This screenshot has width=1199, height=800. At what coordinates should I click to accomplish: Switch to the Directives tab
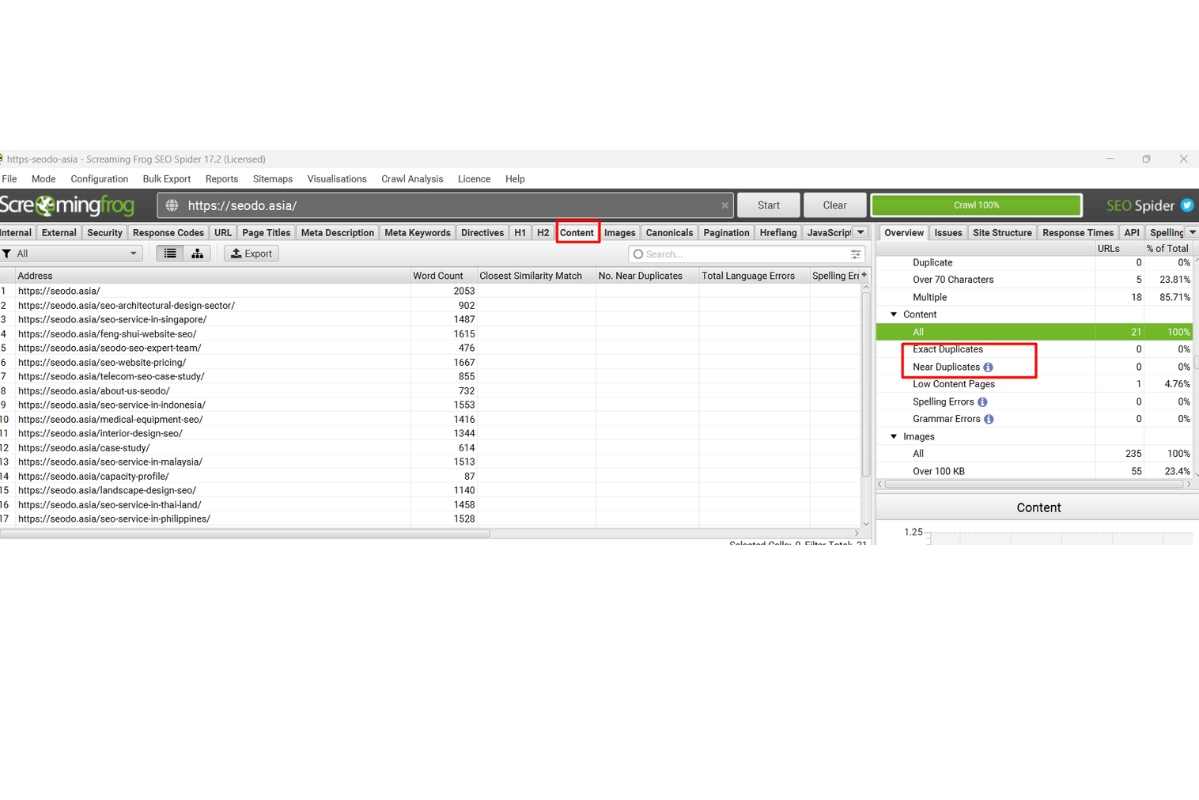point(483,233)
